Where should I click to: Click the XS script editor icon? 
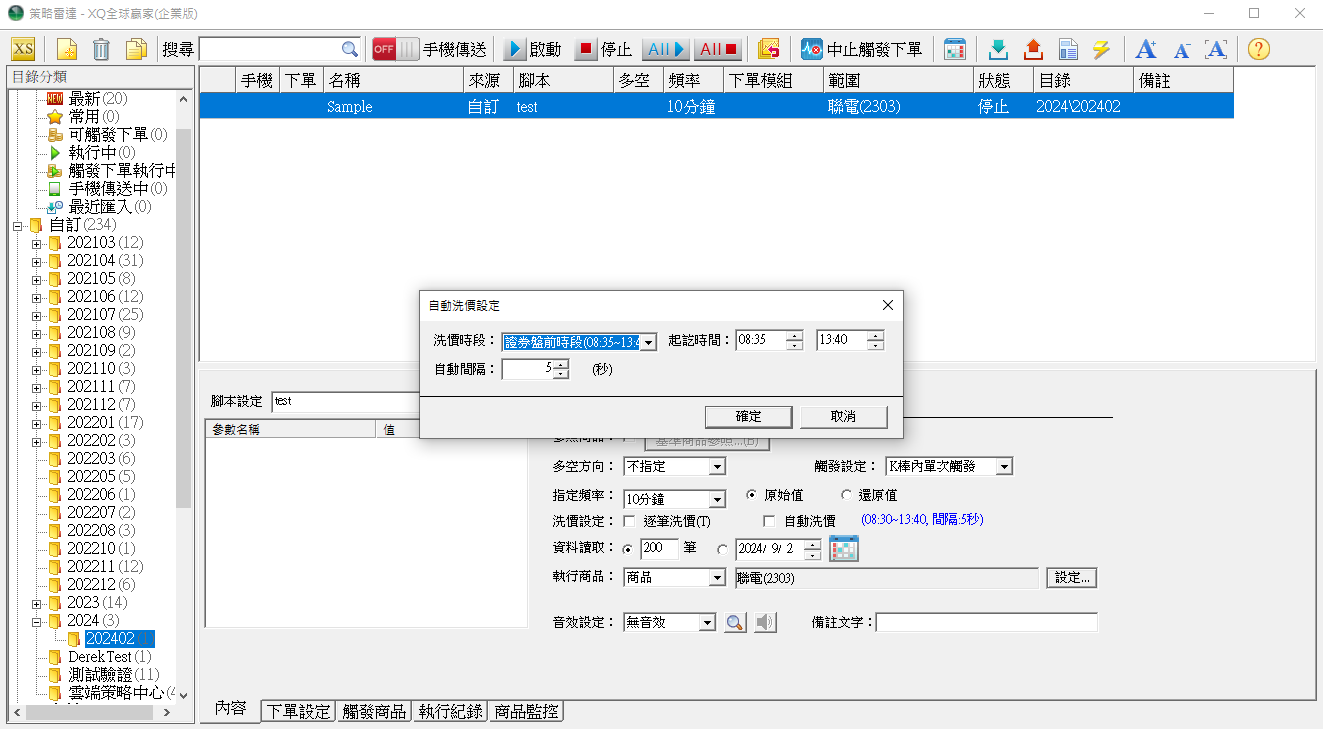tap(23, 49)
